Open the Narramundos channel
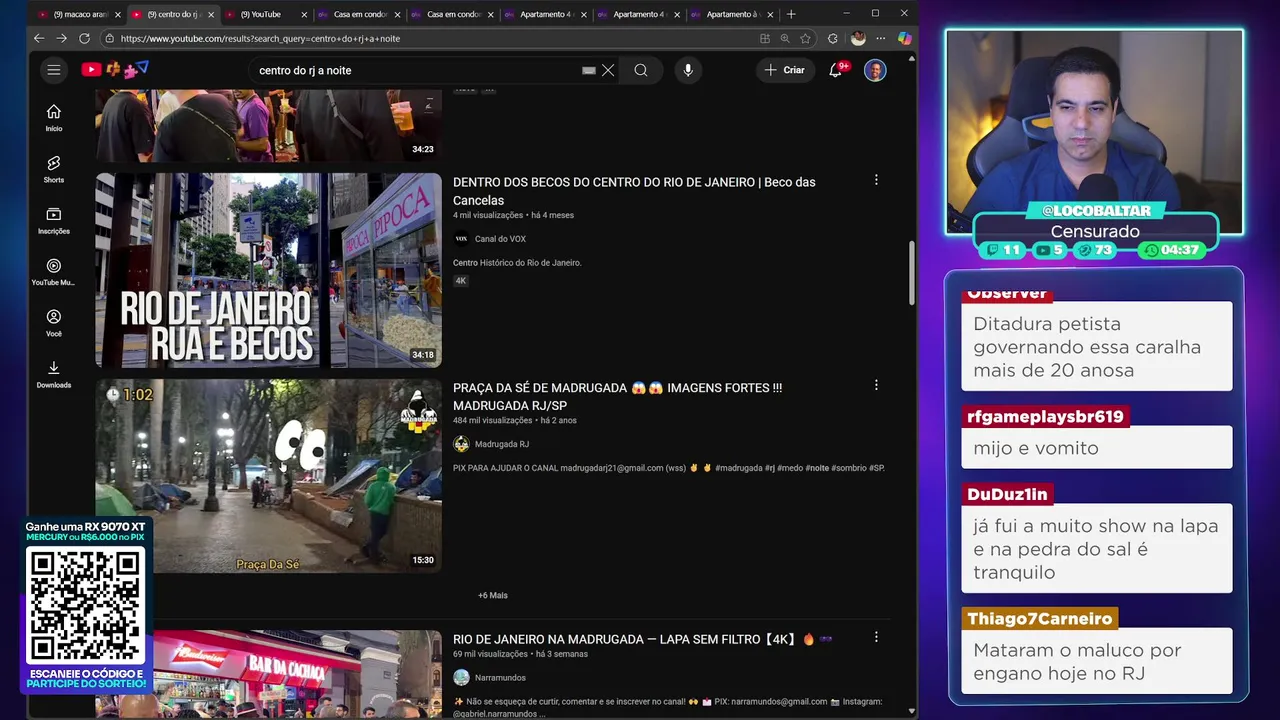The height and width of the screenshot is (720, 1280). [x=500, y=678]
